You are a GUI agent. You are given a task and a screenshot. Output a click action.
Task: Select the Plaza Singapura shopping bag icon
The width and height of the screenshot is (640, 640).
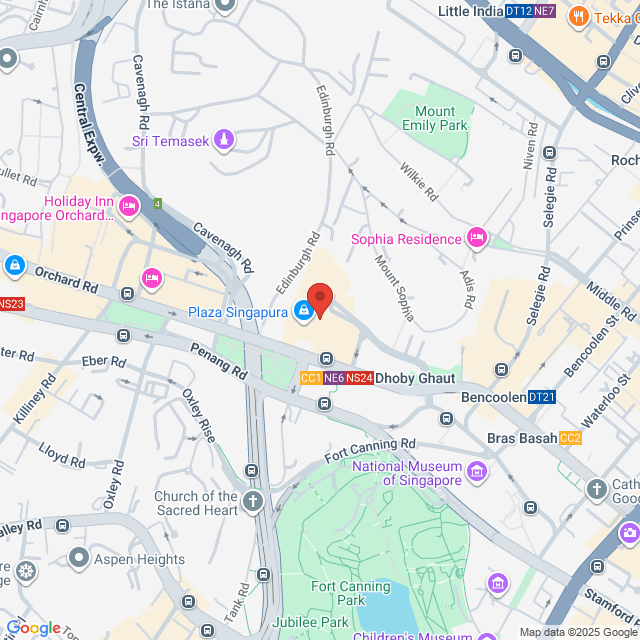(304, 311)
